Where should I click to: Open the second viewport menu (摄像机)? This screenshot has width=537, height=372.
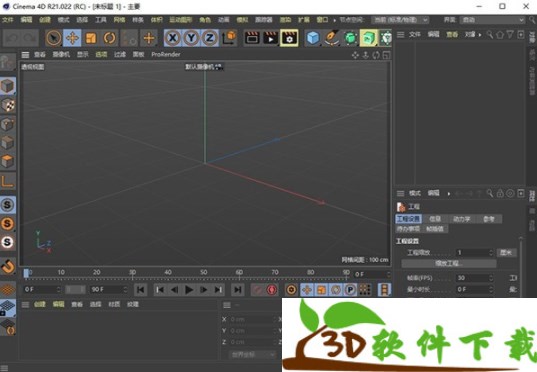[x=61, y=54]
